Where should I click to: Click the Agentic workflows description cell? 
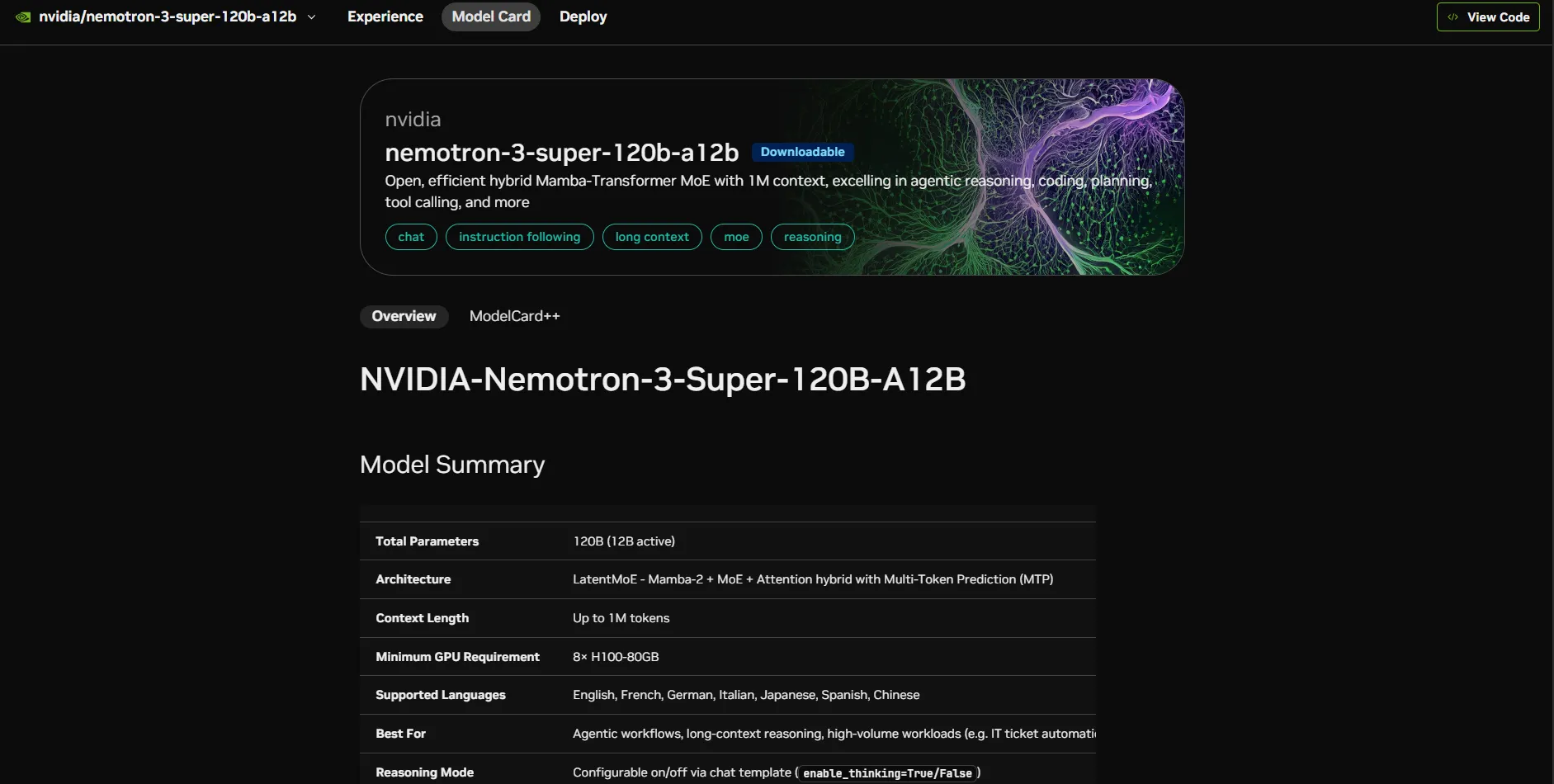834,734
